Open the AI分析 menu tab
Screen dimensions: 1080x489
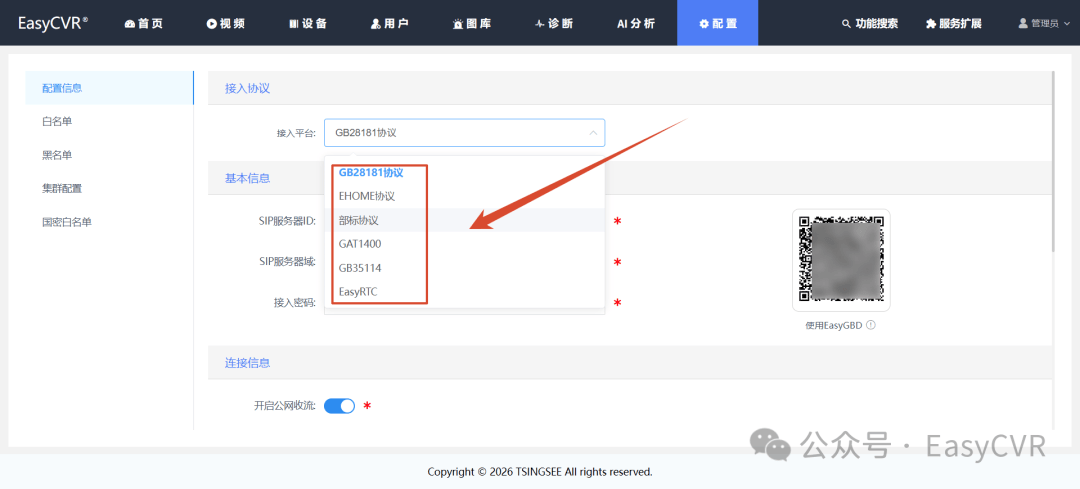pyautogui.click(x=636, y=23)
